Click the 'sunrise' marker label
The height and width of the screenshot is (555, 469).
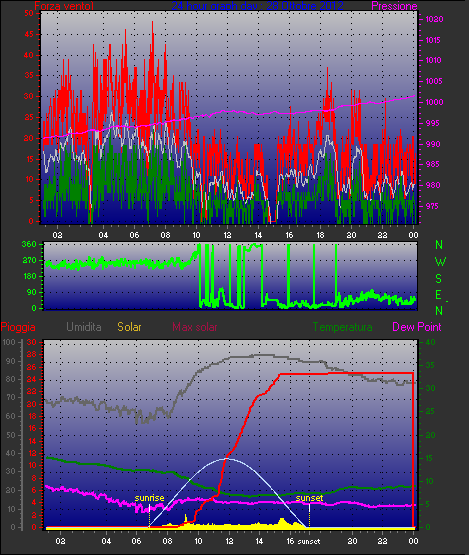pyautogui.click(x=149, y=498)
